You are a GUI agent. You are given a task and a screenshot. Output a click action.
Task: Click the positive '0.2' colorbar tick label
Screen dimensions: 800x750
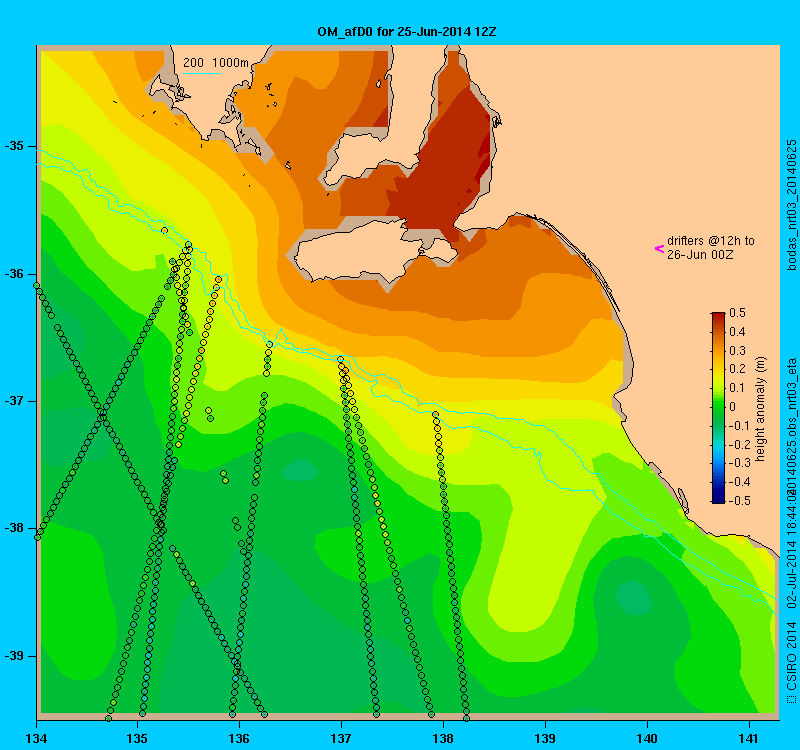(x=738, y=369)
